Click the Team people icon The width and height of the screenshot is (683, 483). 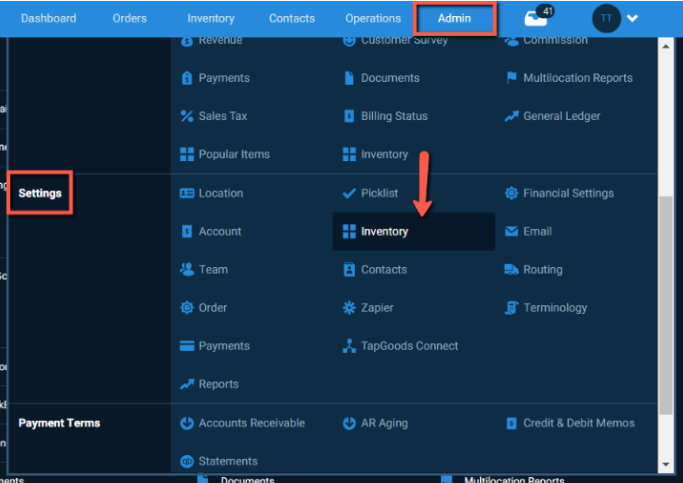pyautogui.click(x=187, y=269)
